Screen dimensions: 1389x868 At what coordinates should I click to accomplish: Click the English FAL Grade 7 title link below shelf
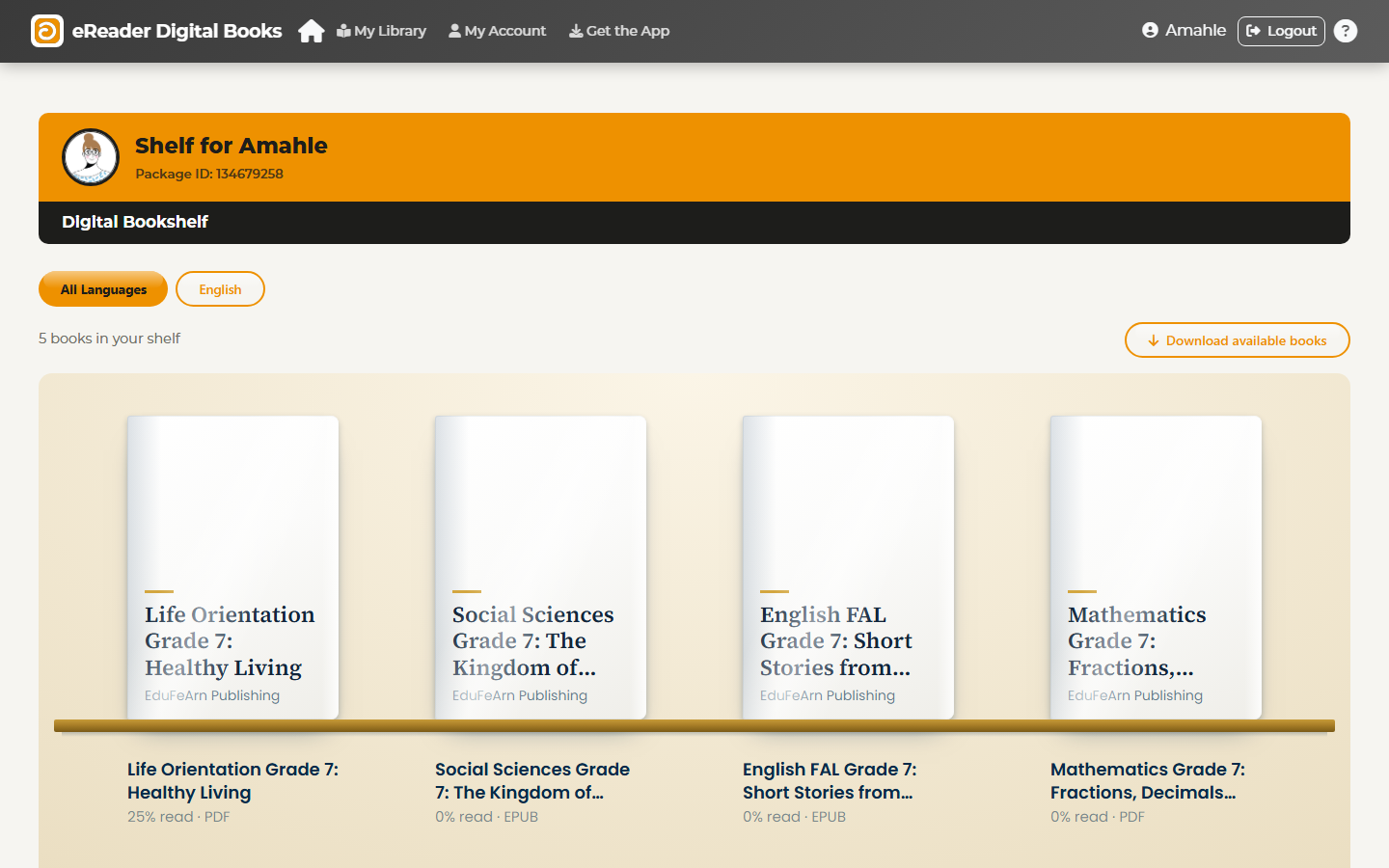pyautogui.click(x=830, y=781)
